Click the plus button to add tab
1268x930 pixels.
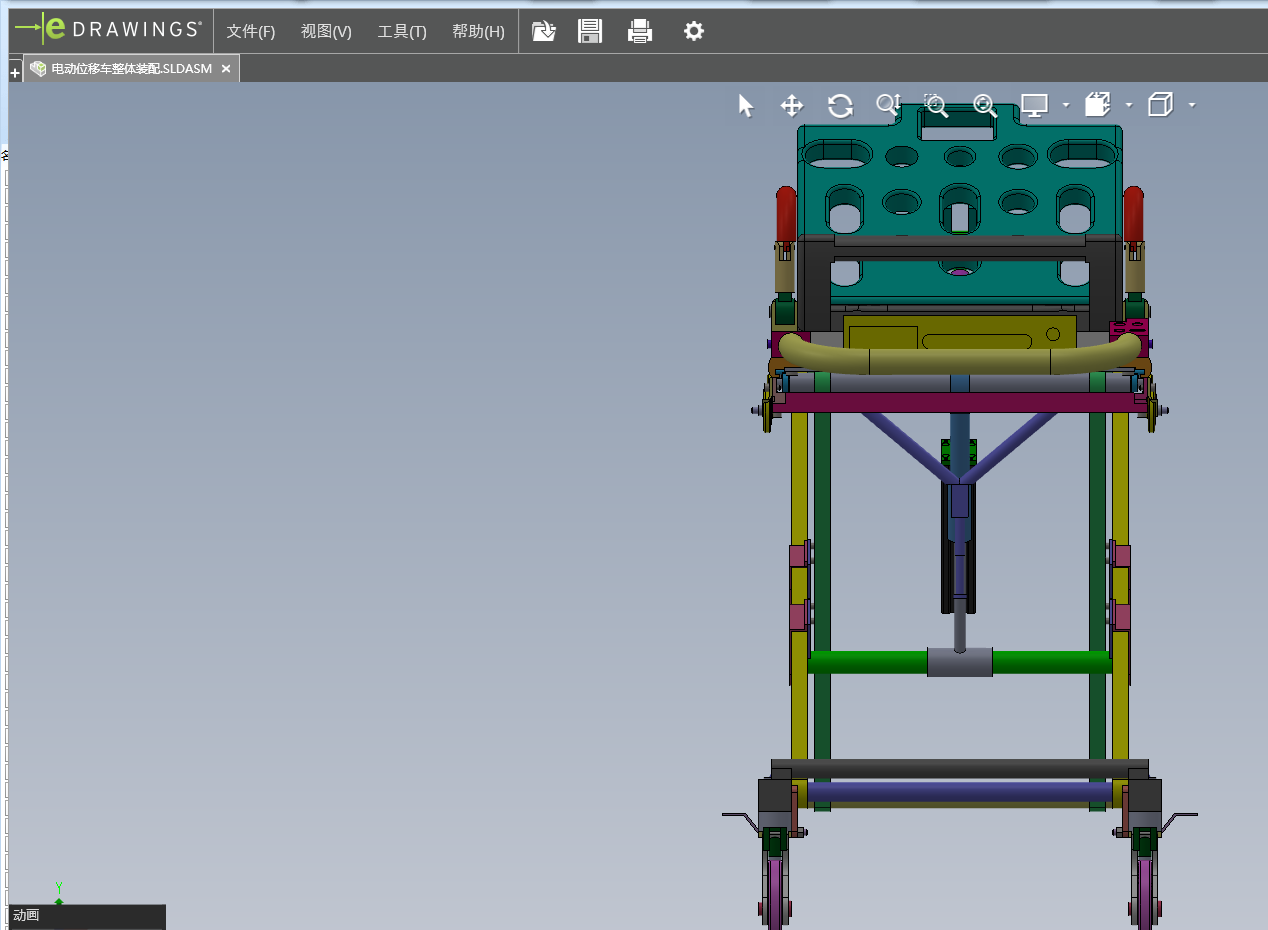[15, 73]
